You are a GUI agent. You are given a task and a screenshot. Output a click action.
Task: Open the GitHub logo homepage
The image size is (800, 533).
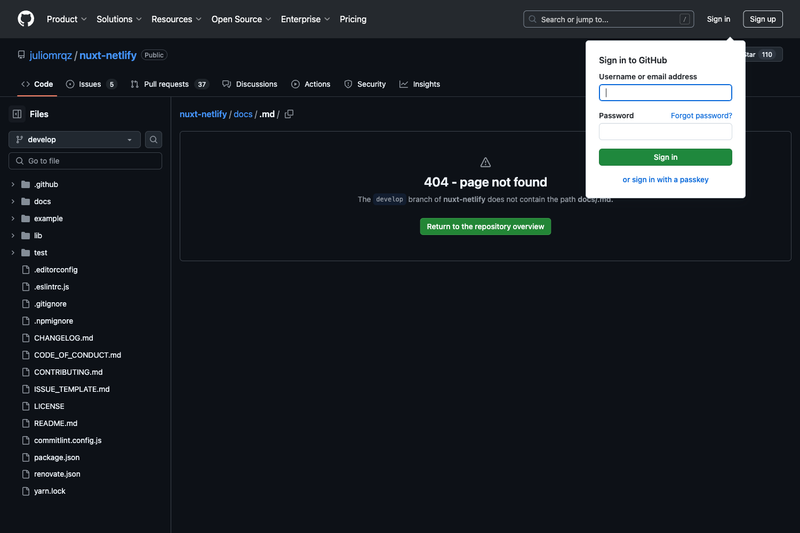coord(26,19)
